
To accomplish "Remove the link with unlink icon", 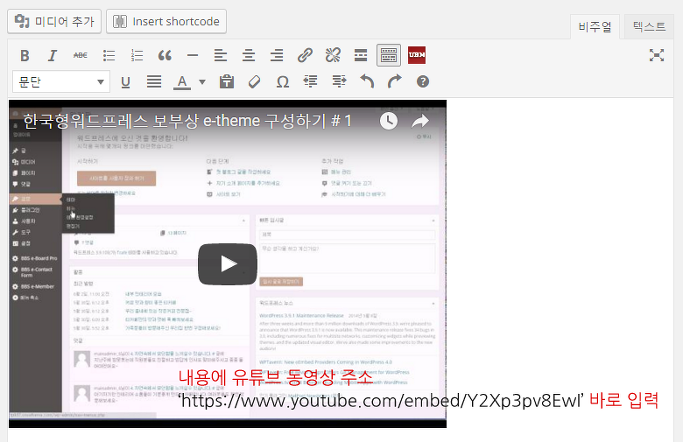I will coord(333,55).
